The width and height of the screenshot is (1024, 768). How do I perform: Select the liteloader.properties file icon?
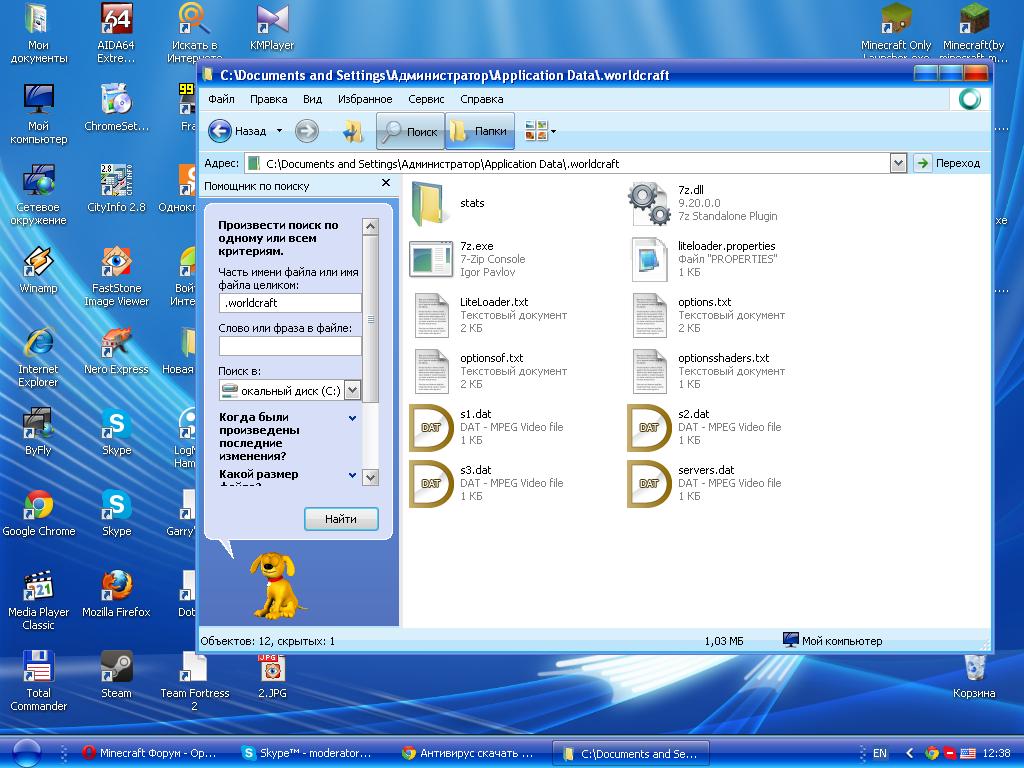click(x=649, y=259)
